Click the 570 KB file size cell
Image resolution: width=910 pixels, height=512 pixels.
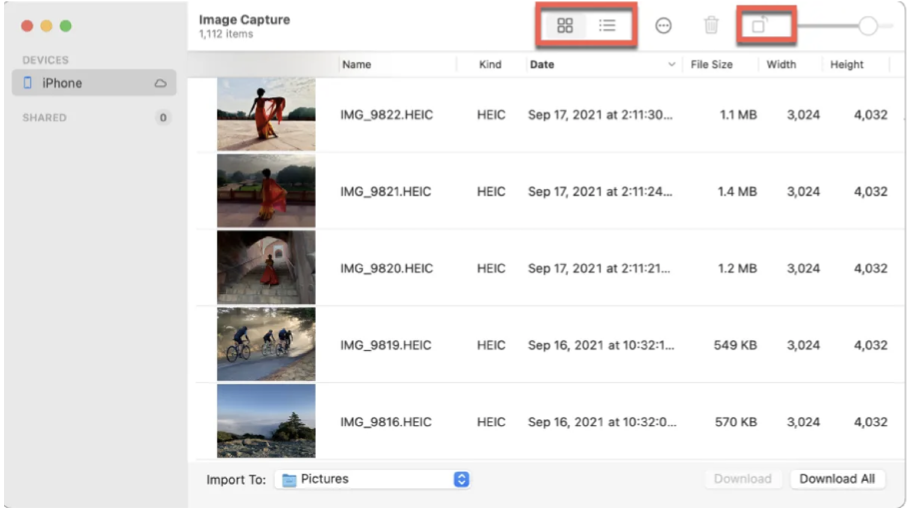coord(736,421)
